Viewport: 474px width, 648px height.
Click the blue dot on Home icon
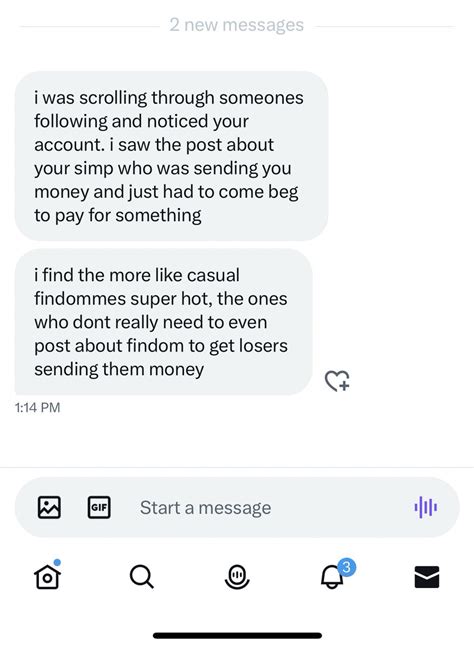click(57, 562)
